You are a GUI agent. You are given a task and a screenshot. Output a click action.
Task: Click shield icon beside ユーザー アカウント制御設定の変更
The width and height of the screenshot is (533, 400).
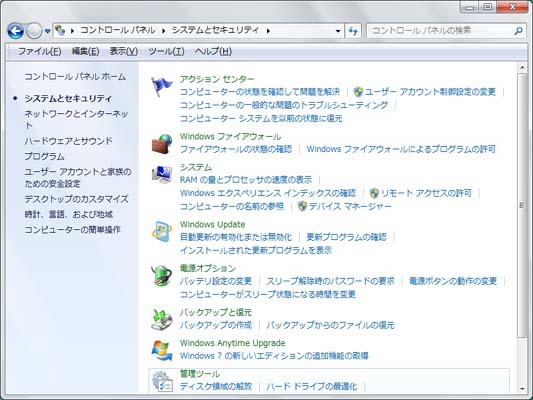coord(358,92)
